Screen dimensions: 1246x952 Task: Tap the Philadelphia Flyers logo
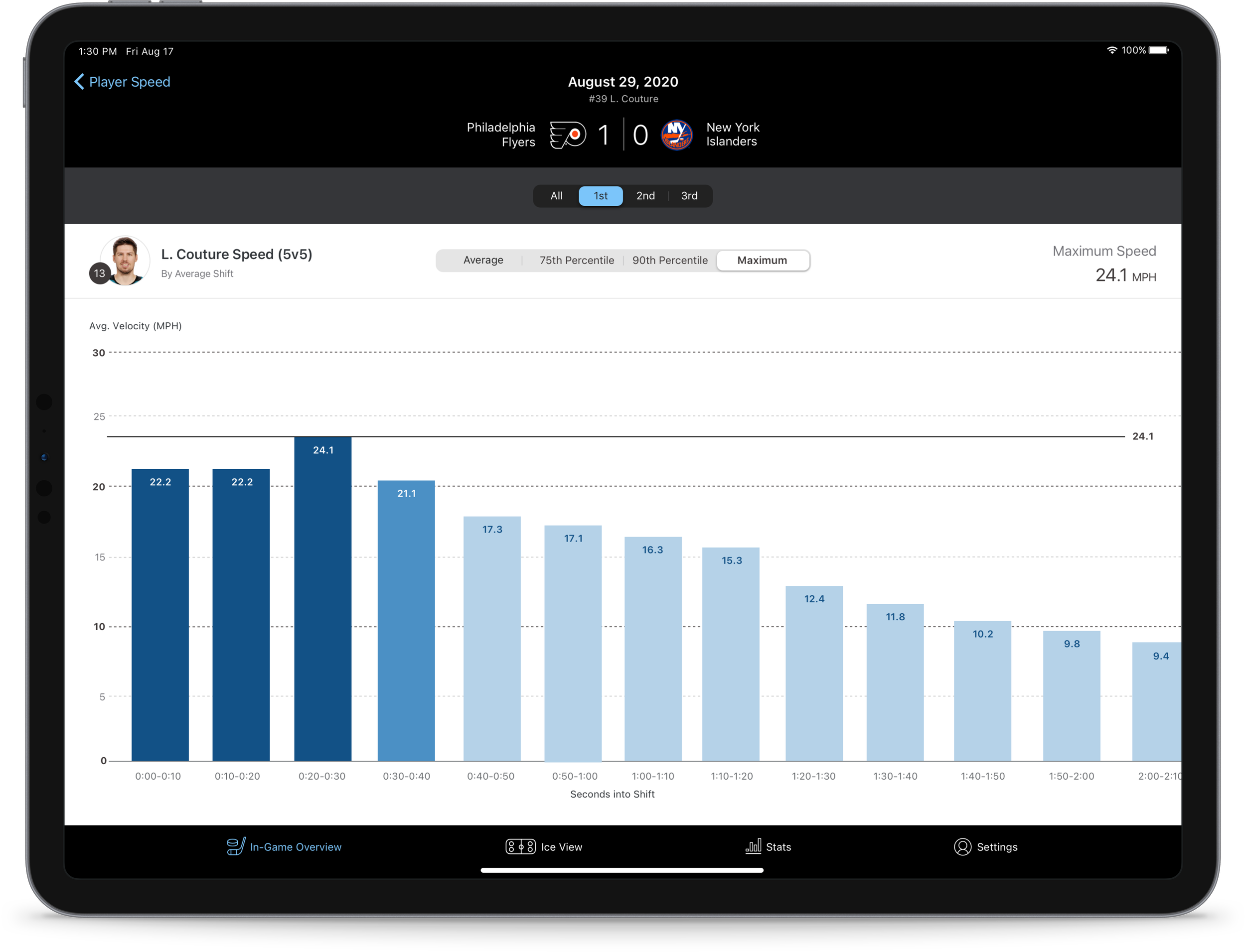pyautogui.click(x=568, y=135)
